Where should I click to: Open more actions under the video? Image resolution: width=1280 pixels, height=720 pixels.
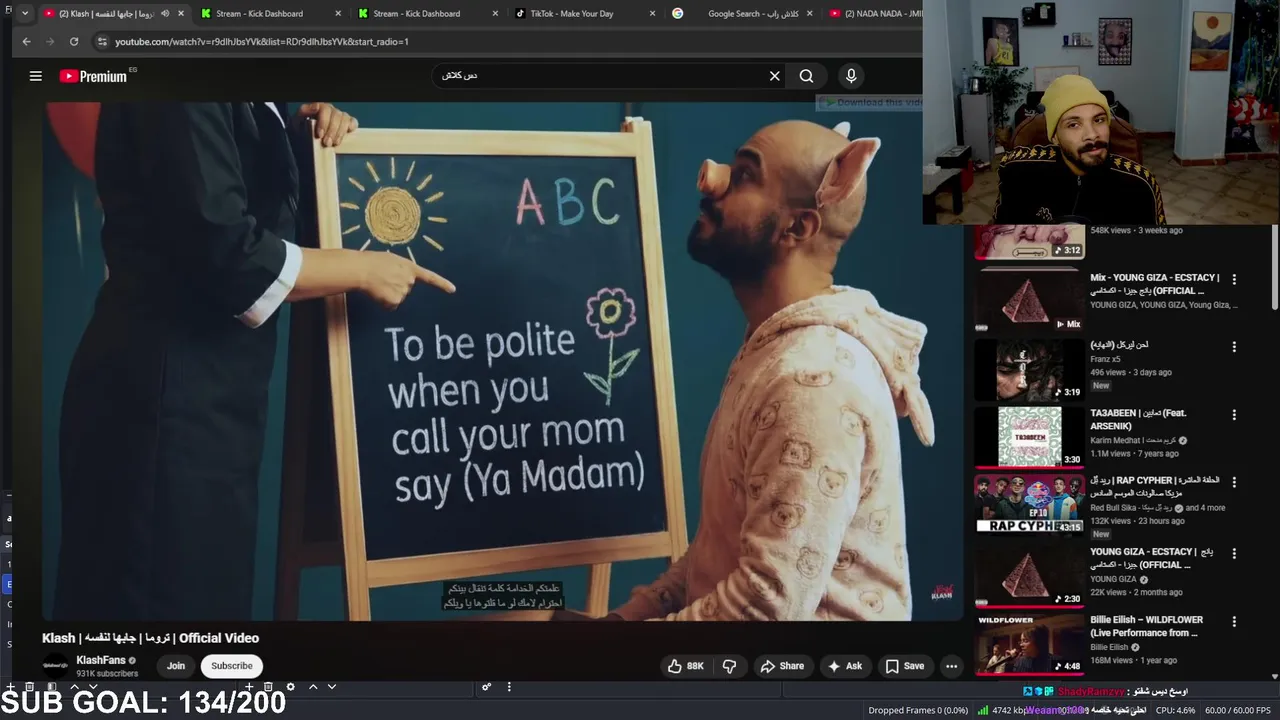pyautogui.click(x=952, y=666)
